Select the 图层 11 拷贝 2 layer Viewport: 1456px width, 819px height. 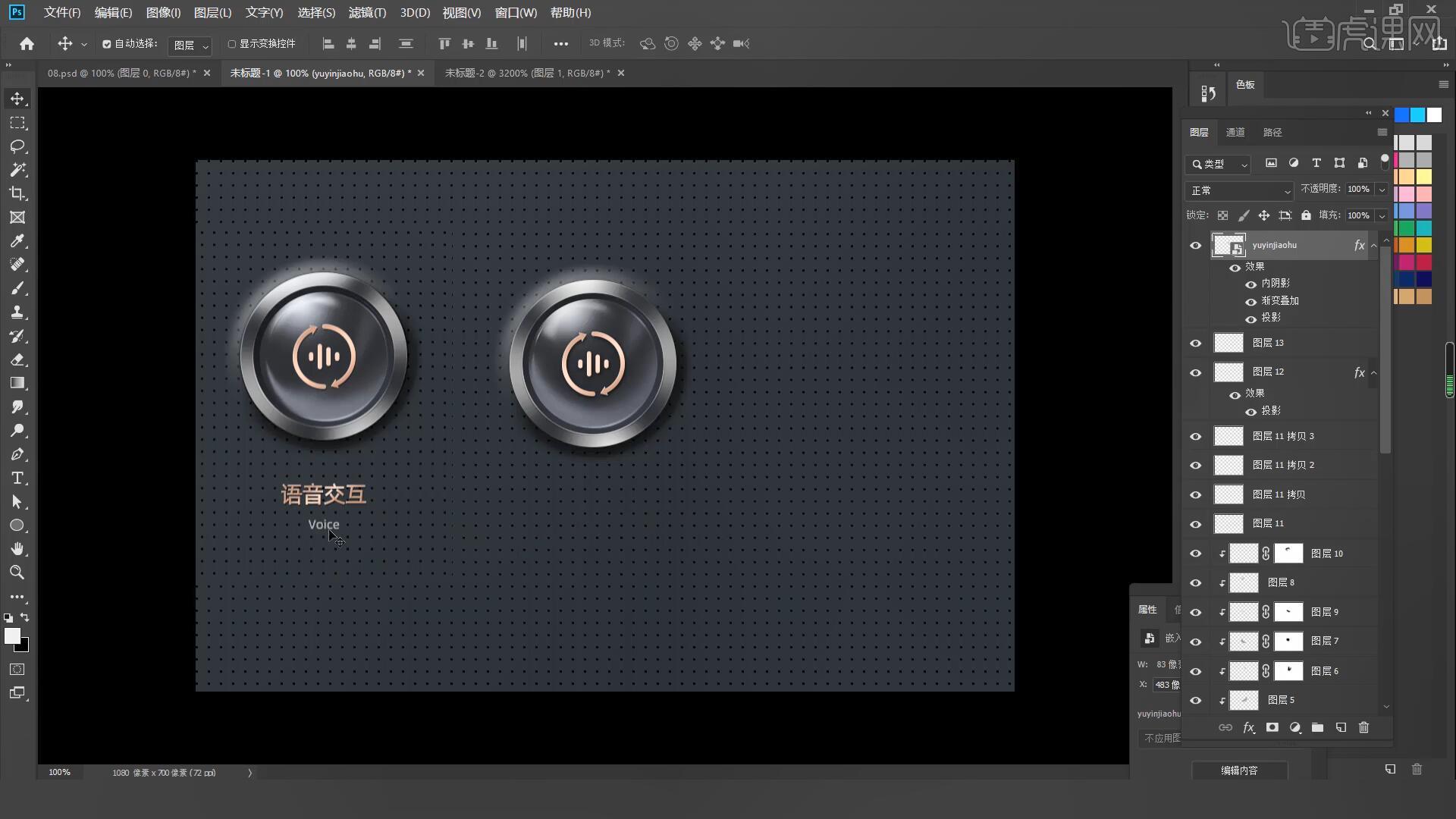[x=1283, y=465]
